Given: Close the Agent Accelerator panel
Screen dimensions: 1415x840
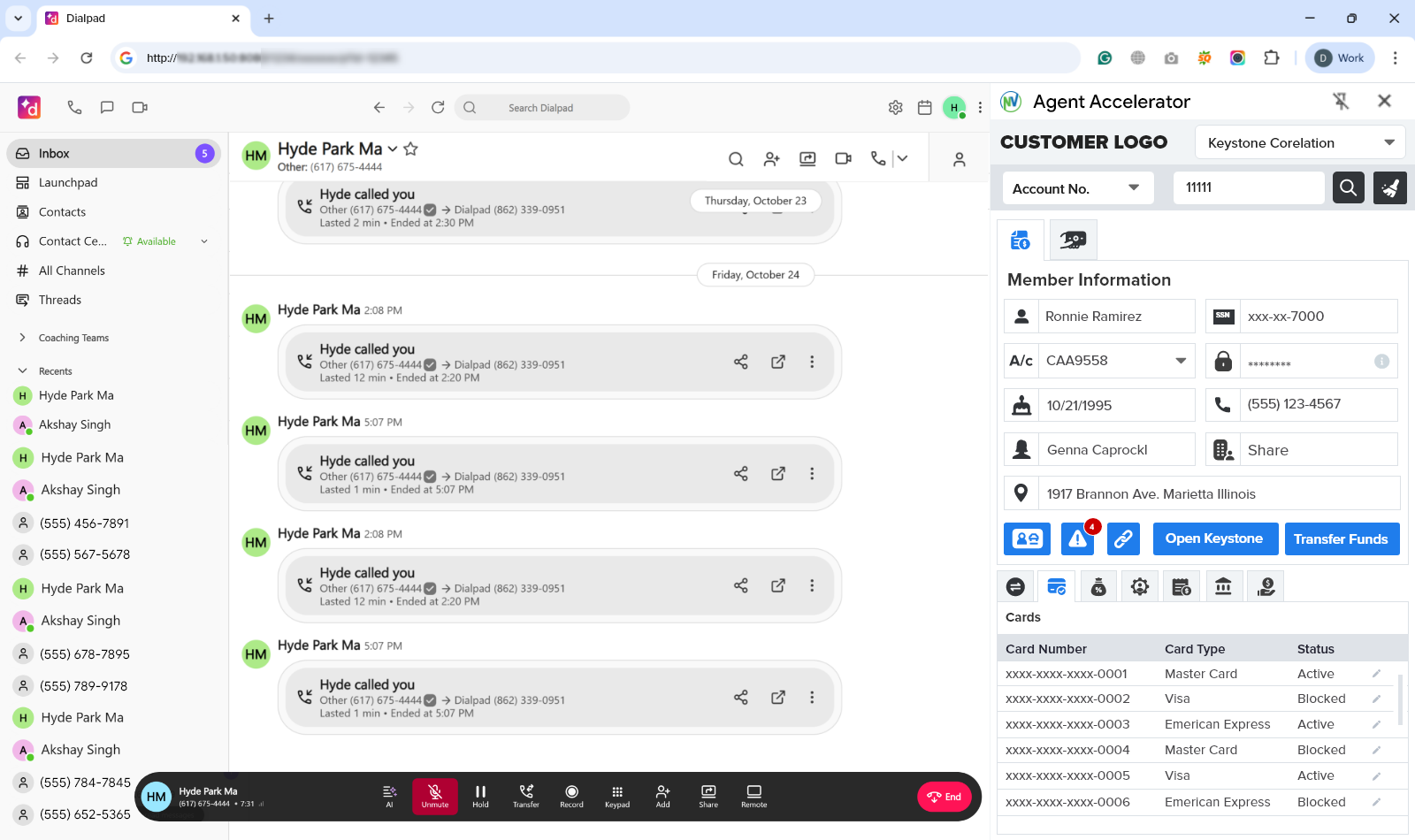Looking at the screenshot, I should [x=1385, y=101].
